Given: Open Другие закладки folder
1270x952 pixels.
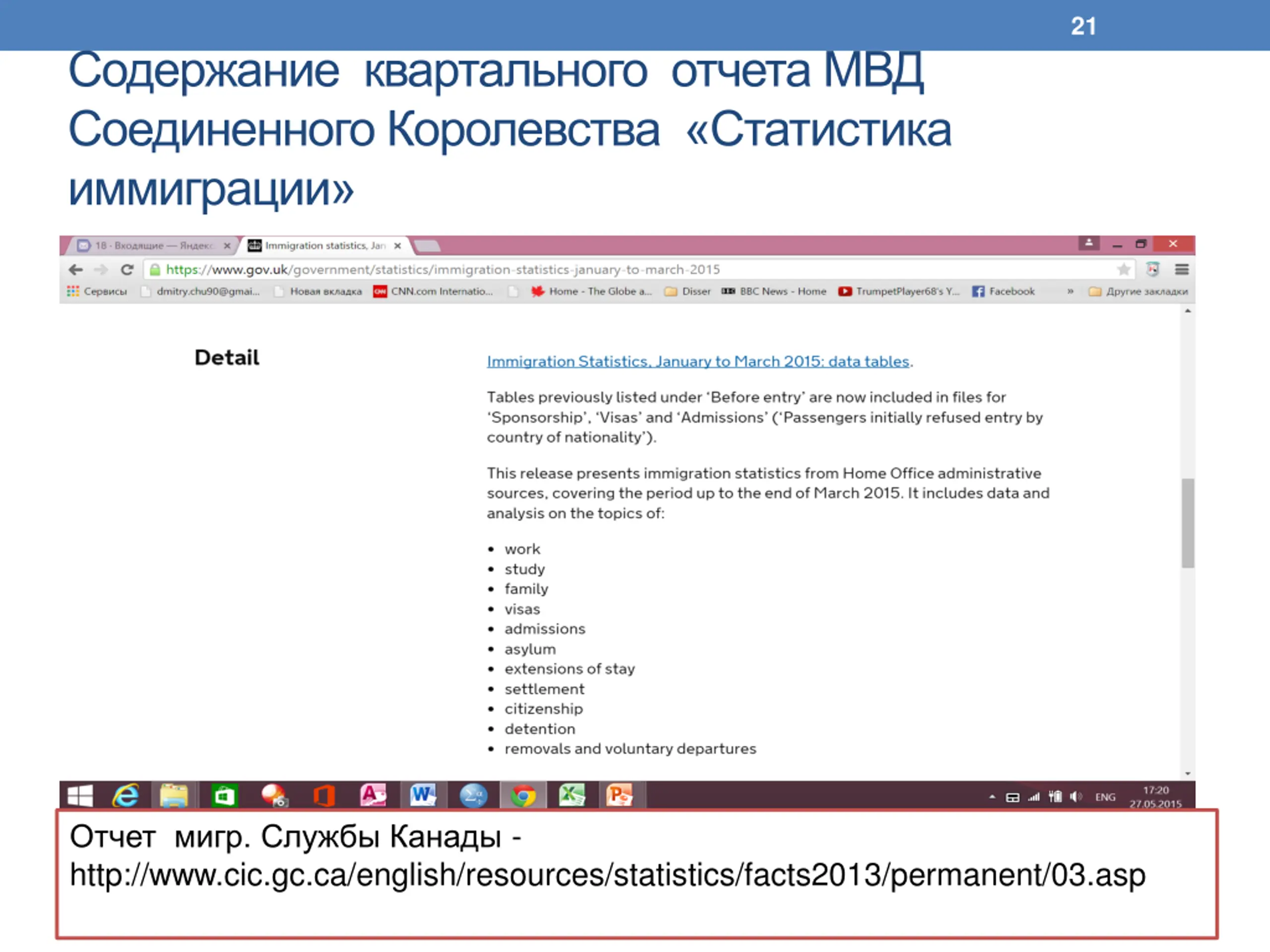Looking at the screenshot, I should tap(1138, 292).
